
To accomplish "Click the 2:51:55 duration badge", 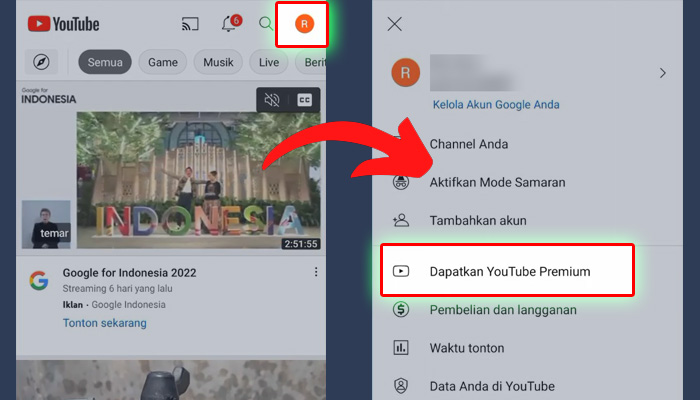I will [301, 244].
